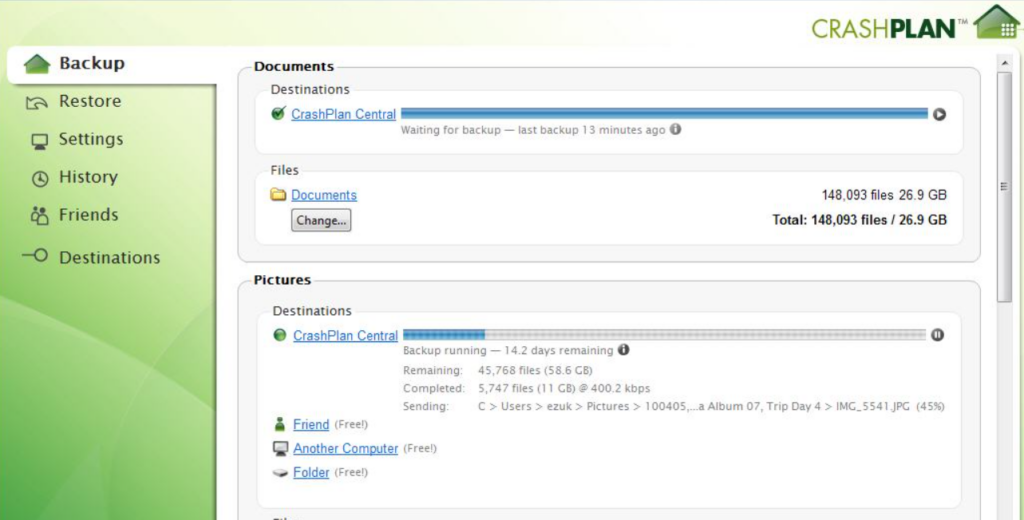Click 'Waiting for backup' status text
This screenshot has width=1024, height=520.
[533, 130]
